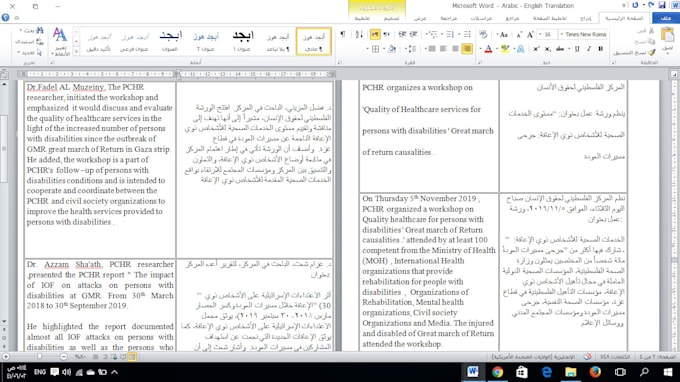Click the Grow Font icon

click(530, 35)
